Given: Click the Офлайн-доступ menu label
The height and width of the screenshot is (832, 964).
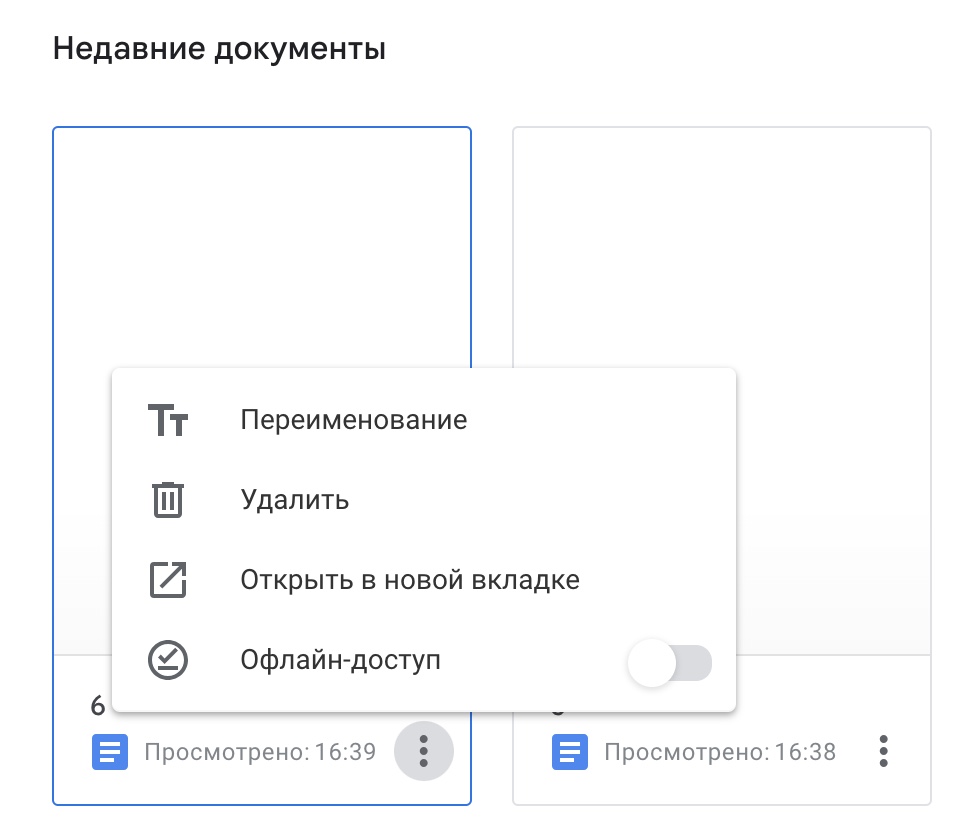Looking at the screenshot, I should (x=341, y=660).
